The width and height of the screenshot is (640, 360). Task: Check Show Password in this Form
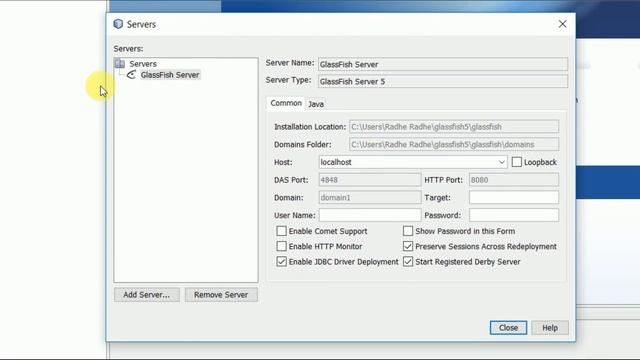408,231
